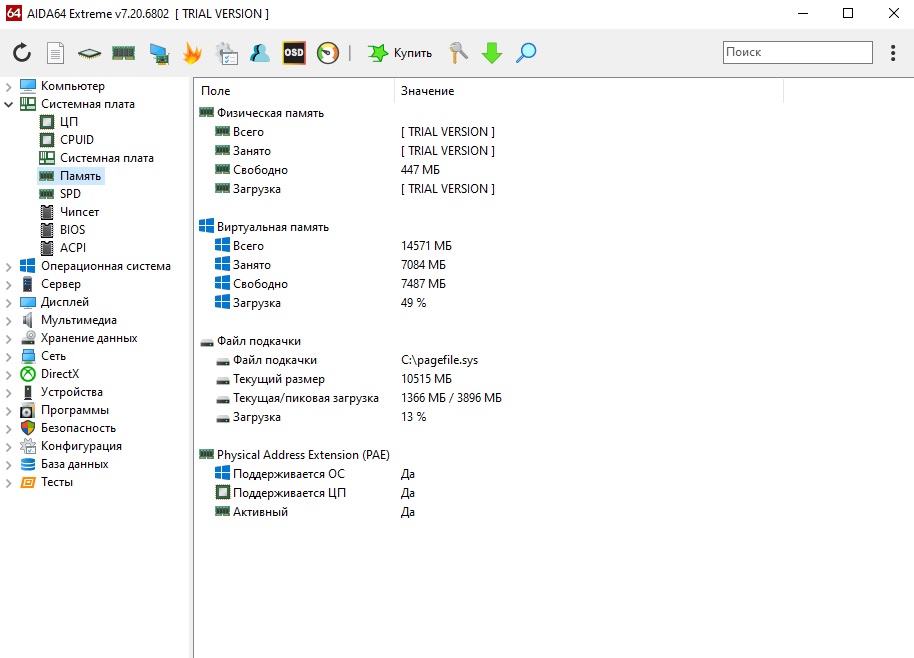Open the audit manager gear icon

[226, 53]
